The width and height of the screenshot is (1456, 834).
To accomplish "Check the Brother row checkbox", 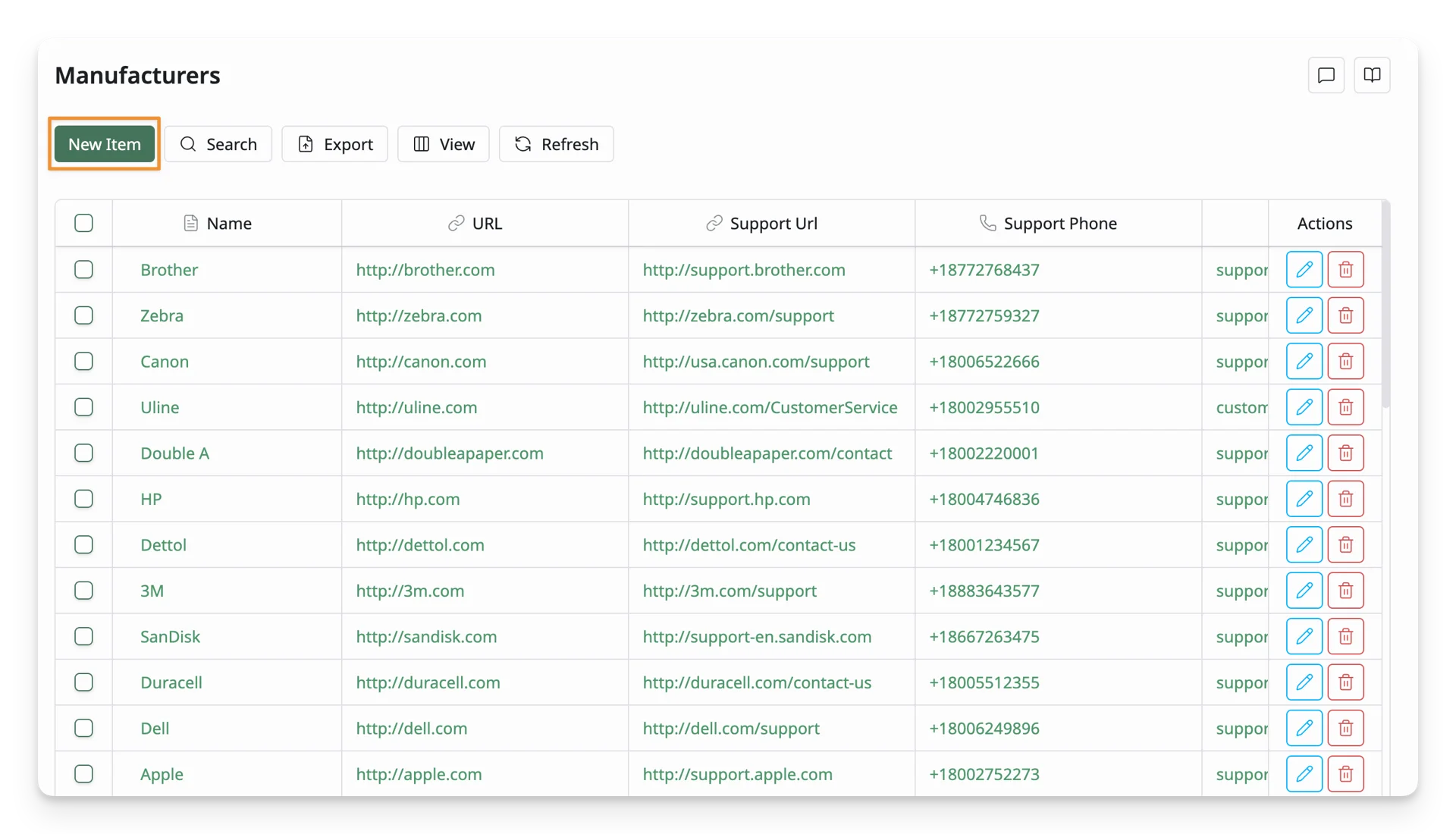I will click(83, 269).
